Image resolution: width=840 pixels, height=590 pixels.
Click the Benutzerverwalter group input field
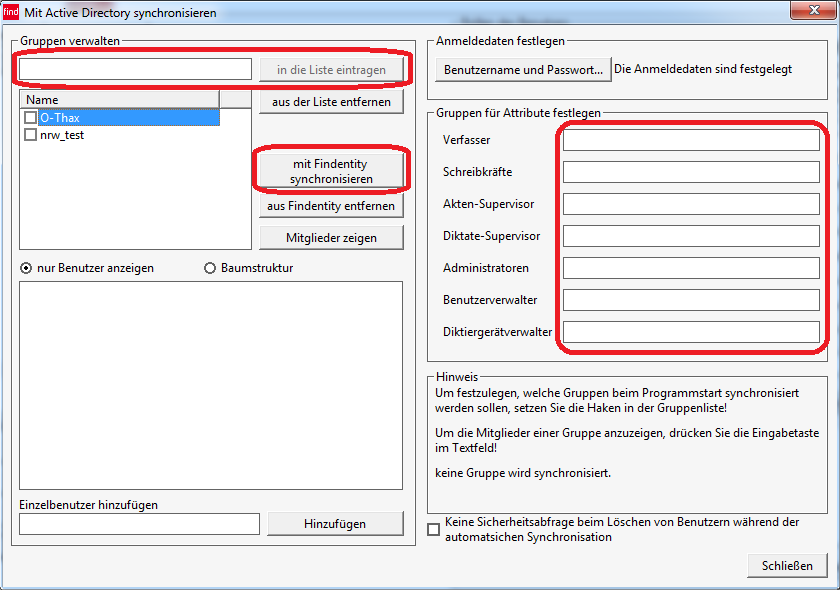coord(691,300)
